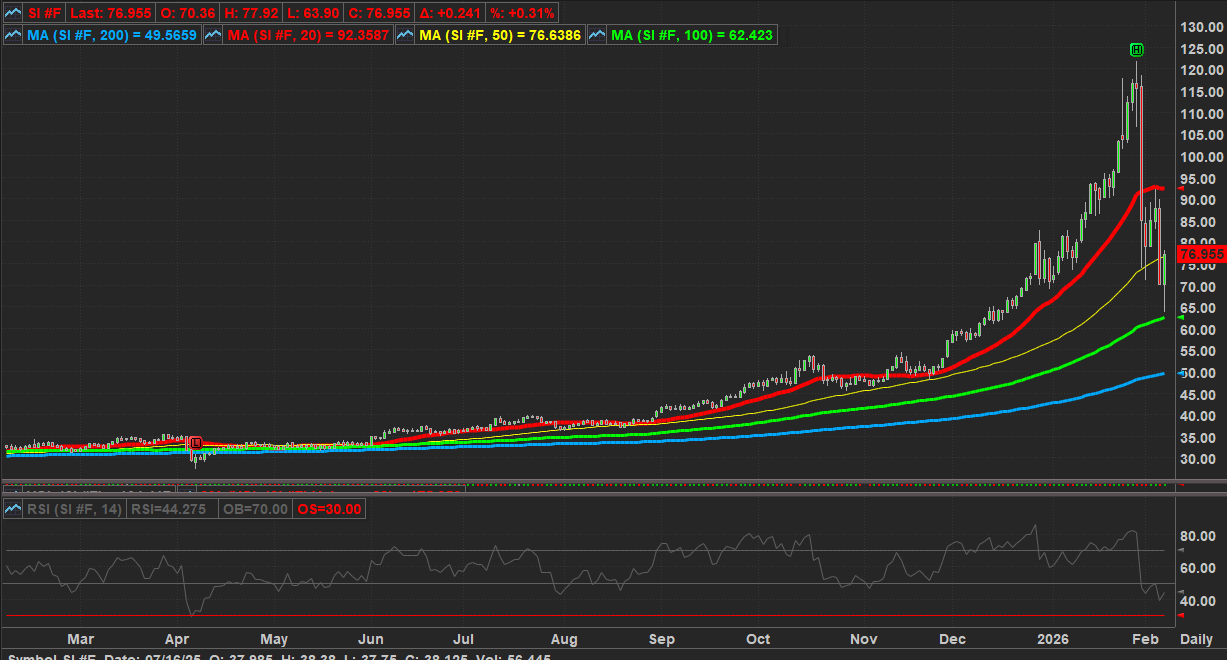Click the icon left of the MA 50 label
1227x660 pixels.
(405, 35)
